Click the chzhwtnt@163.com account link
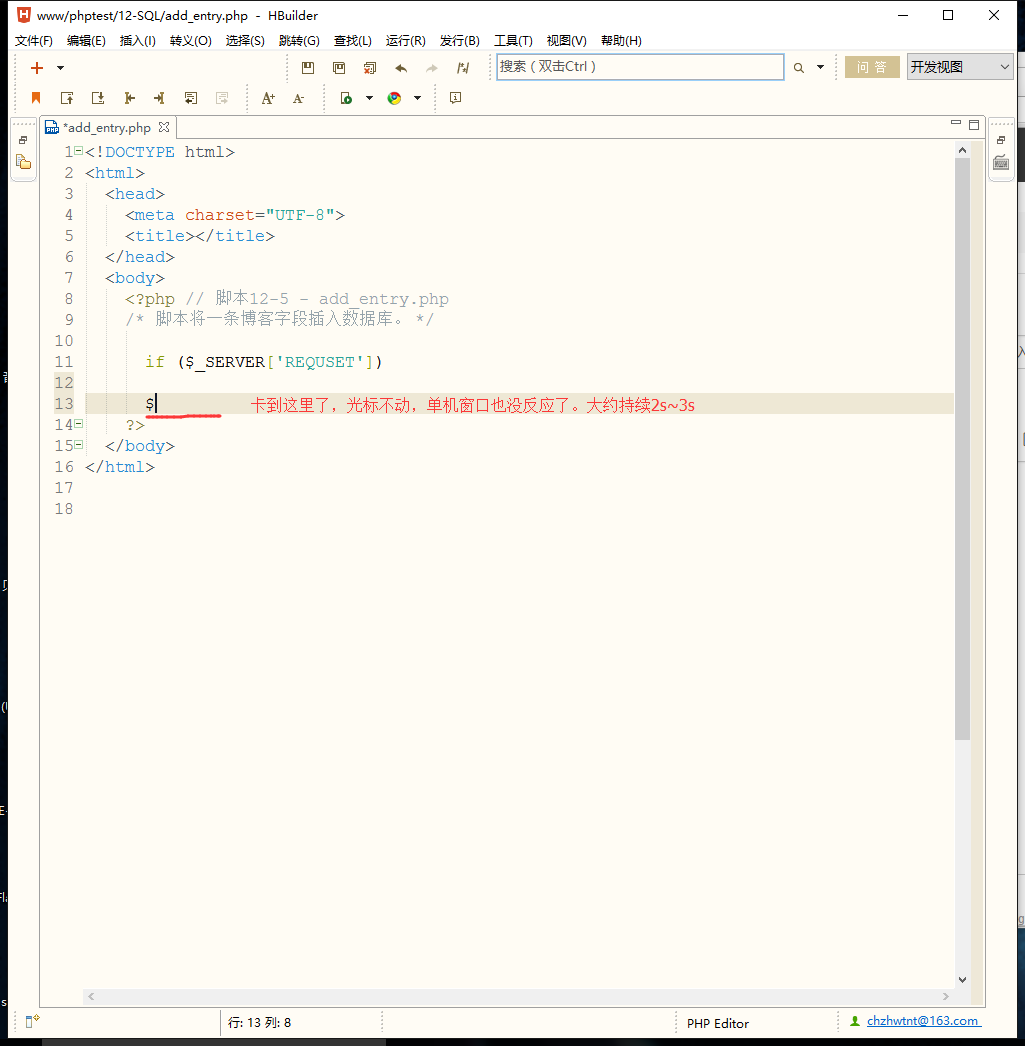 [922, 1021]
